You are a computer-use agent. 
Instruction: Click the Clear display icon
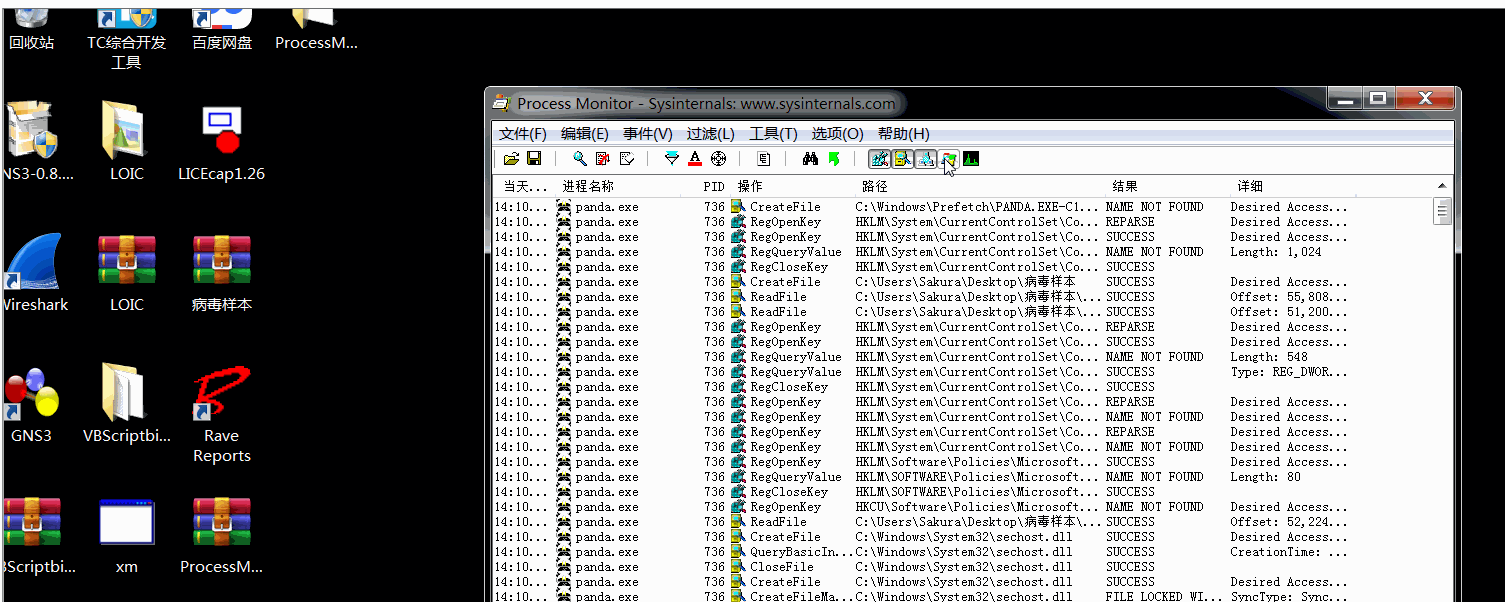(x=627, y=159)
